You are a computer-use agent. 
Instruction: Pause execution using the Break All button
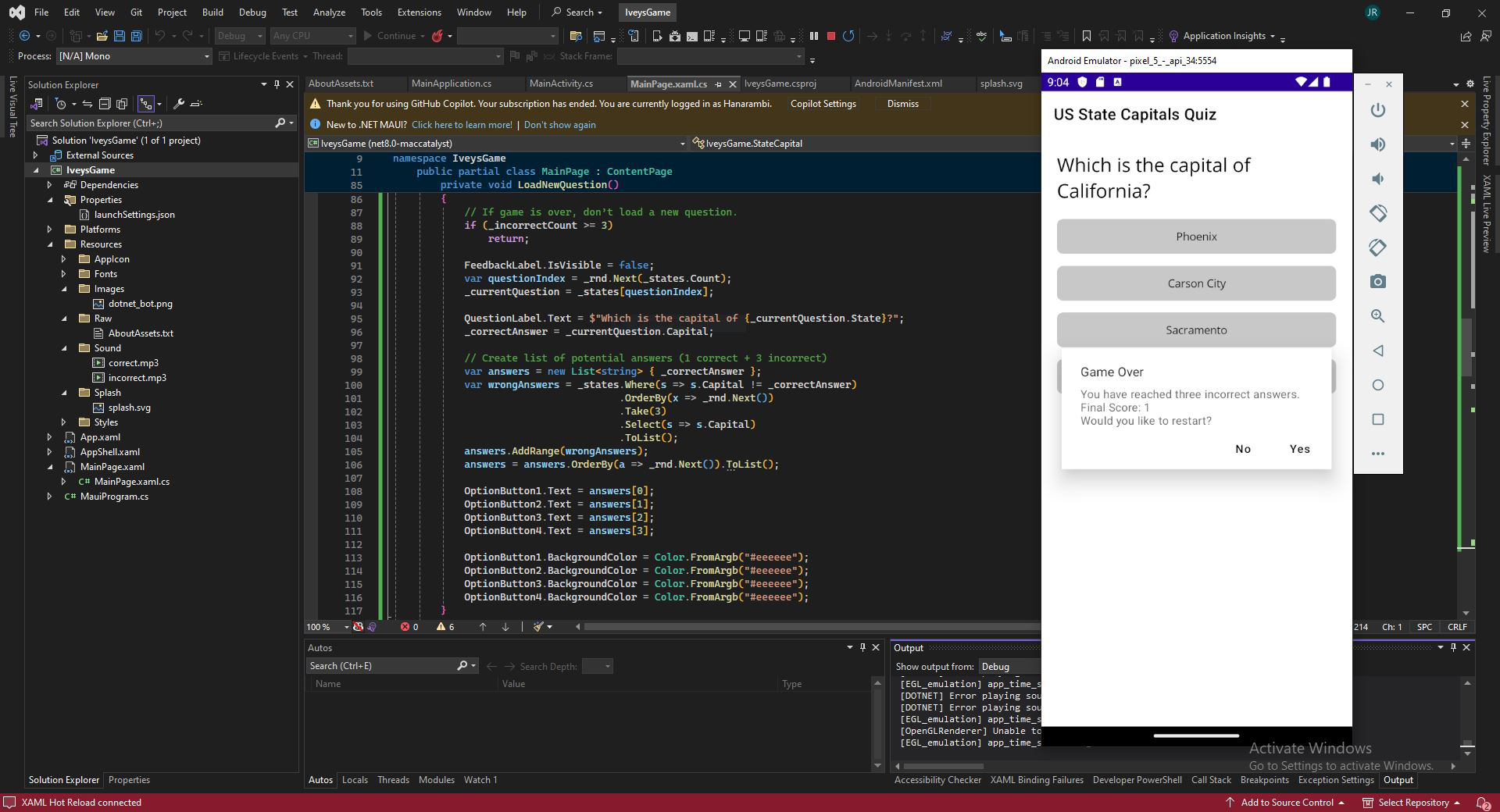[814, 36]
